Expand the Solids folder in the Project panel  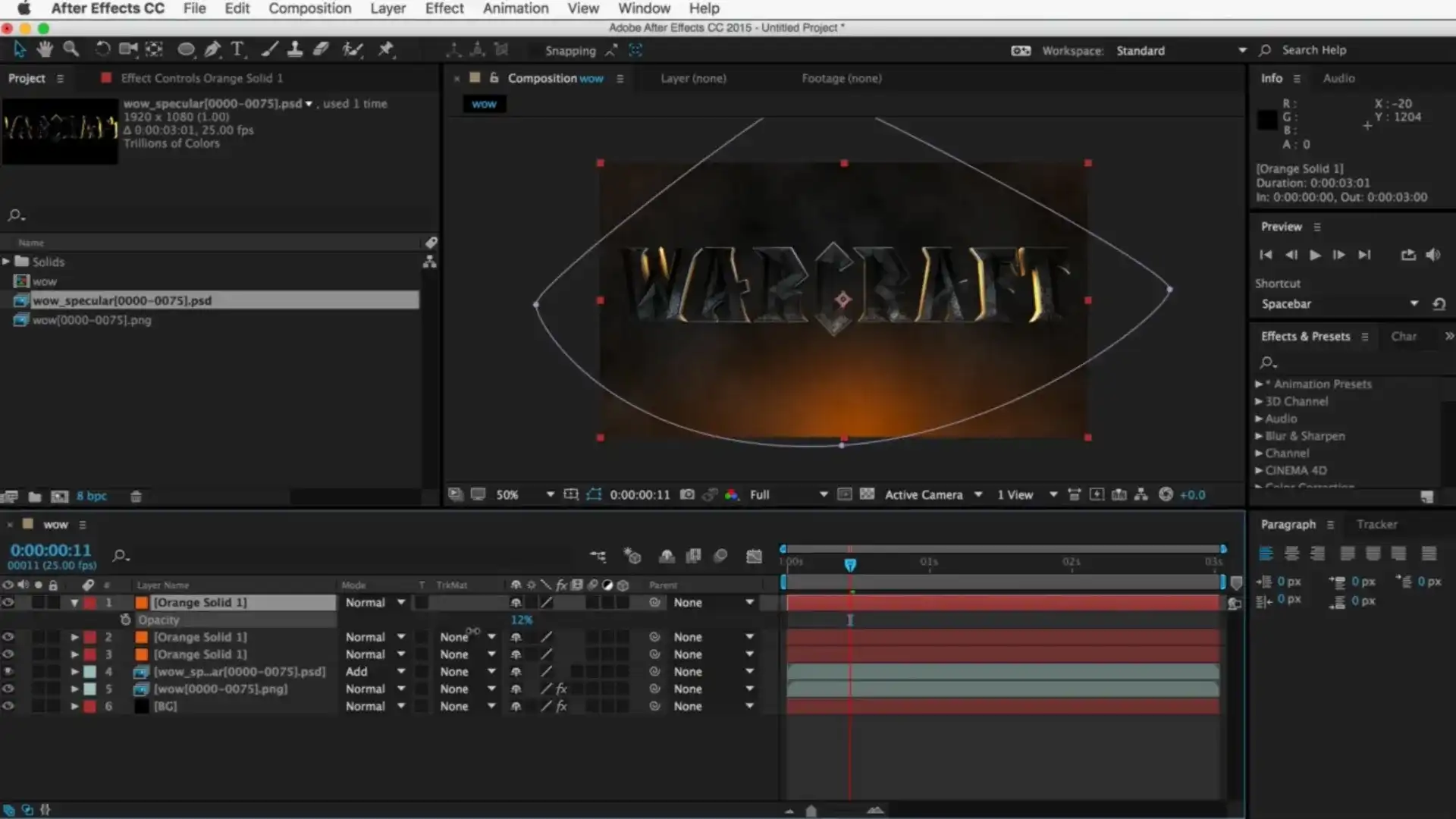(6, 261)
